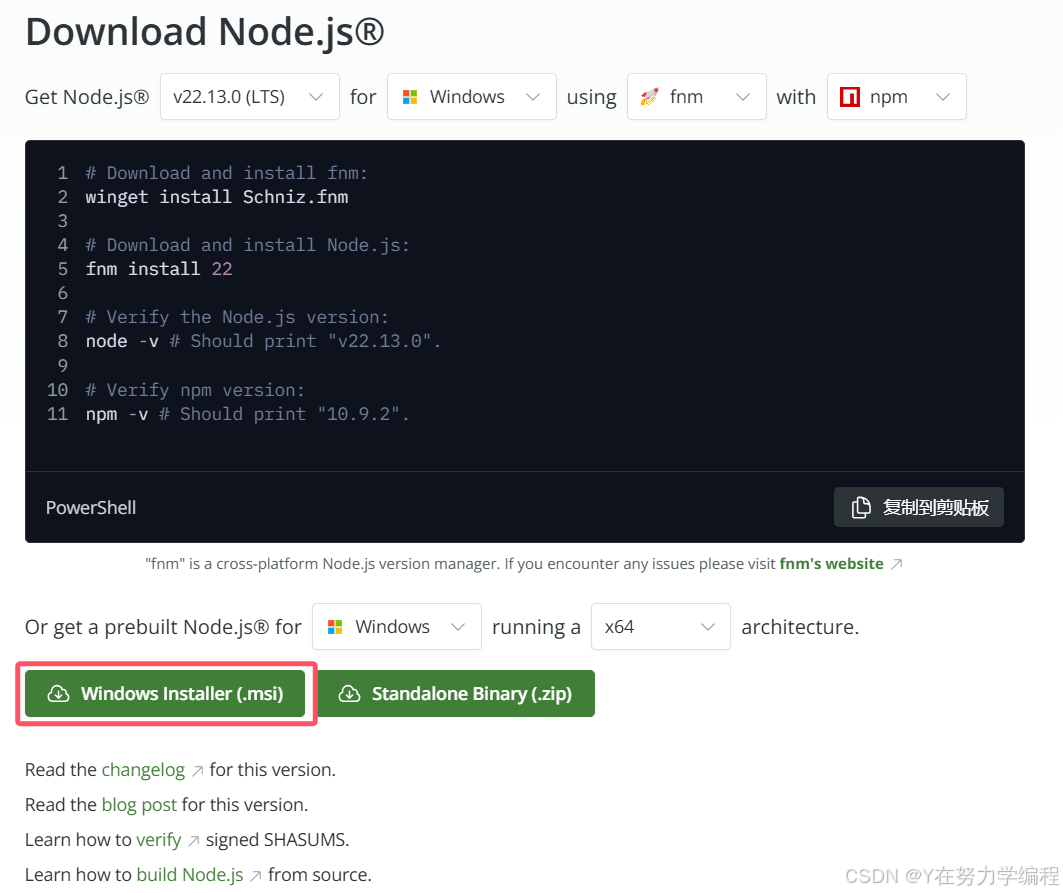
Task: Click the copy icon in clipboard button
Action: tap(861, 507)
